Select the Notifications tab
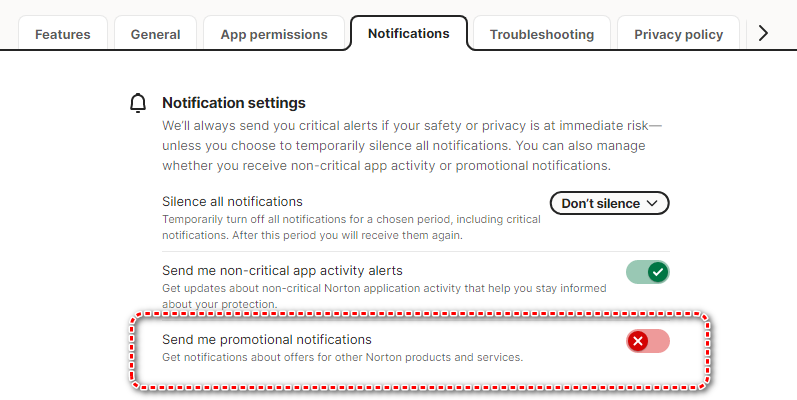 pyautogui.click(x=408, y=33)
